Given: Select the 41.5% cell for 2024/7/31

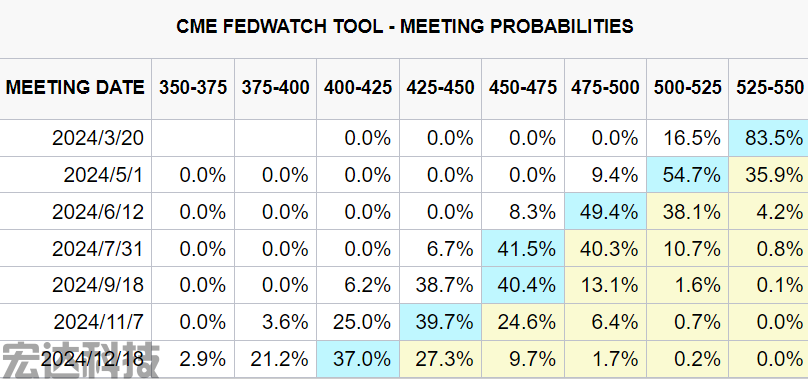Looking at the screenshot, I should click(x=523, y=249).
